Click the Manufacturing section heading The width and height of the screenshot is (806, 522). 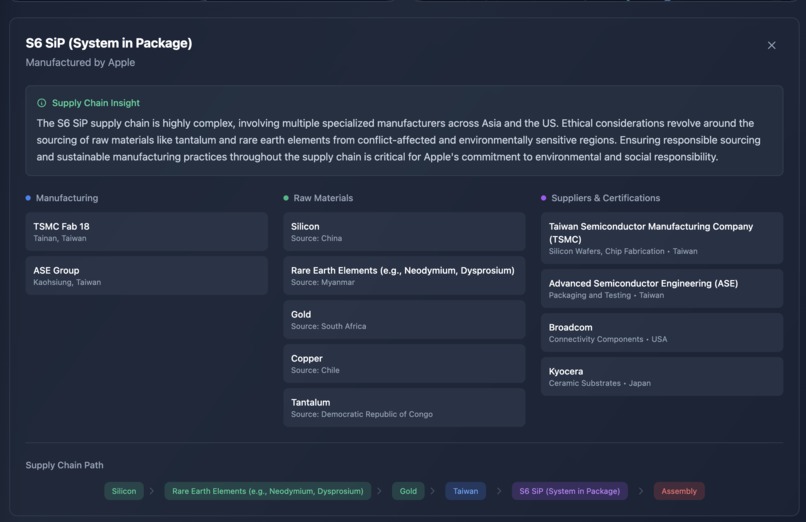tap(67, 198)
